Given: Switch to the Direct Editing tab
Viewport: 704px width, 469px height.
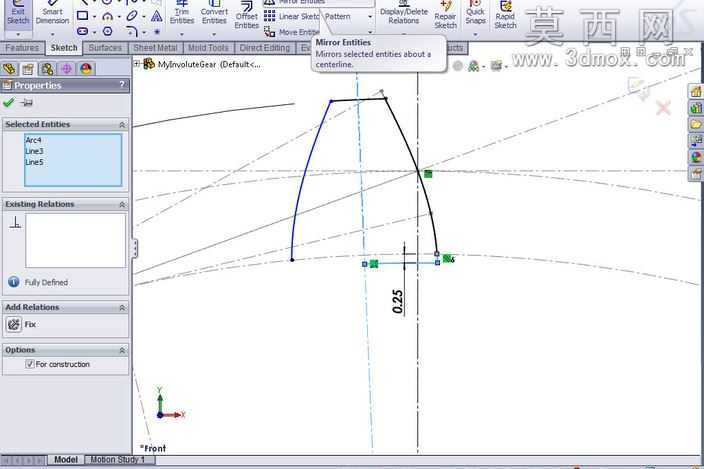Looking at the screenshot, I should (x=264, y=48).
